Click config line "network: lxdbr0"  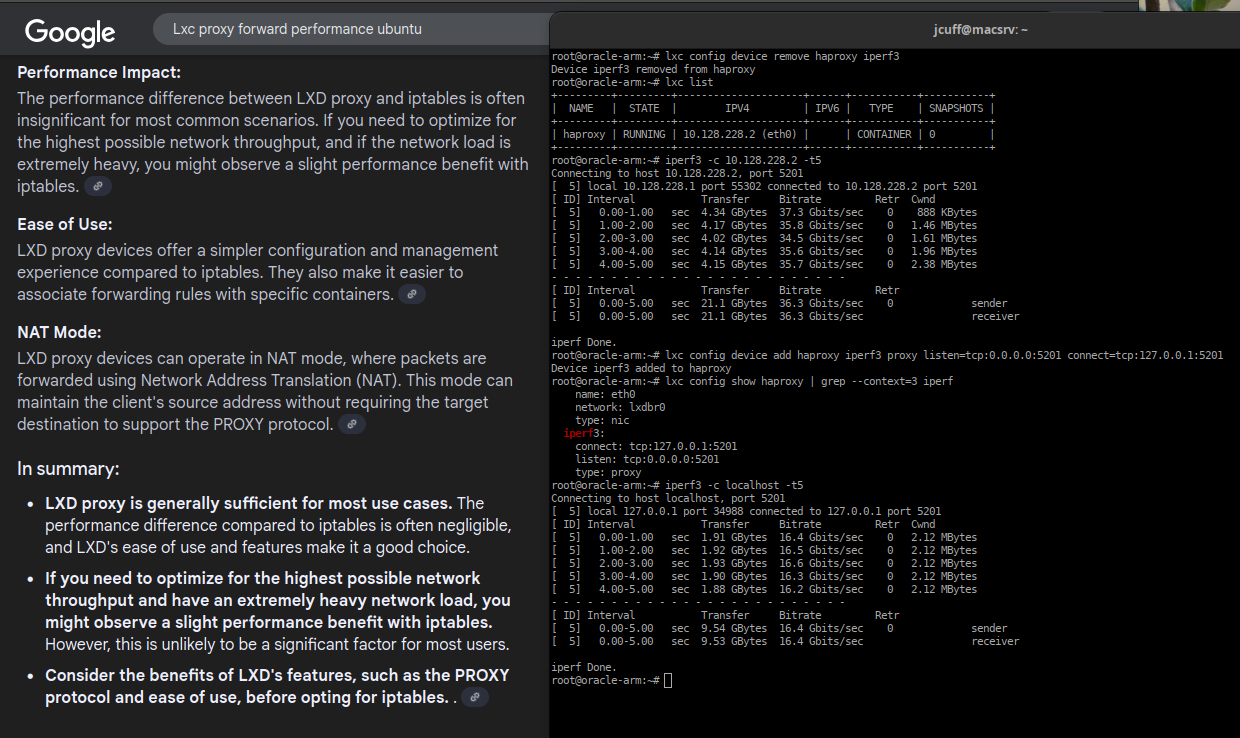620,407
